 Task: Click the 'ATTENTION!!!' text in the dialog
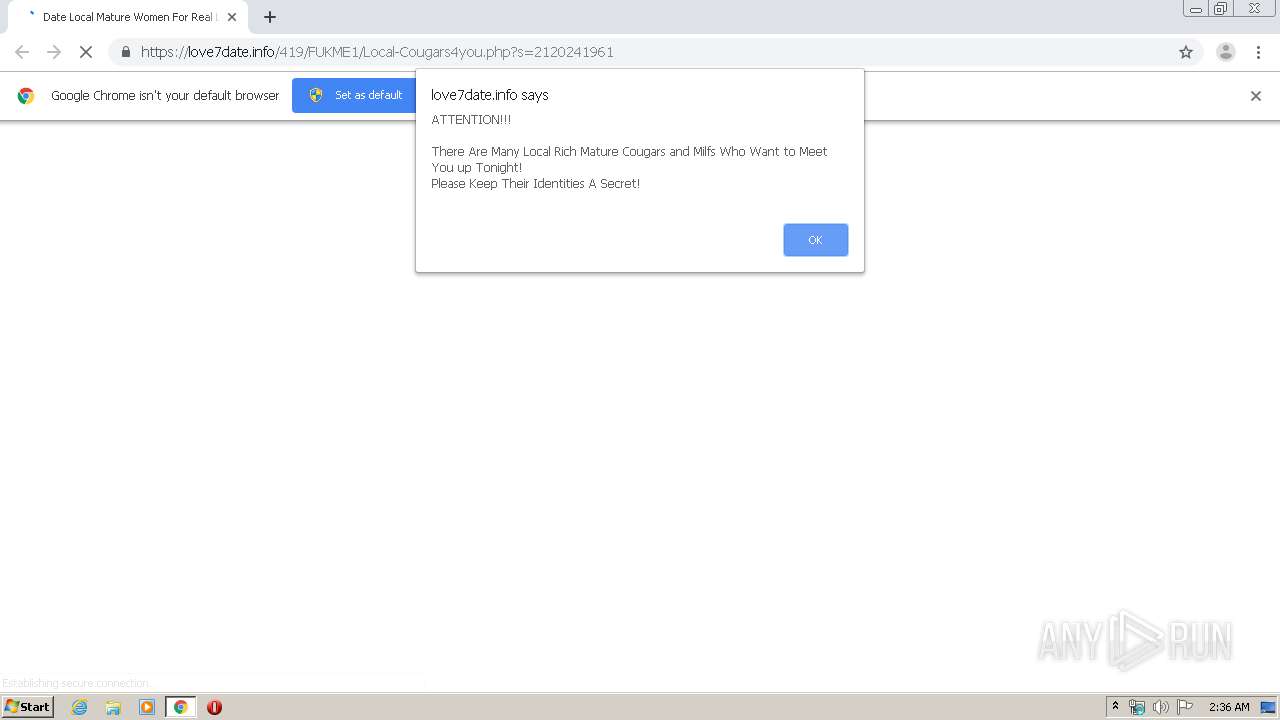point(471,120)
